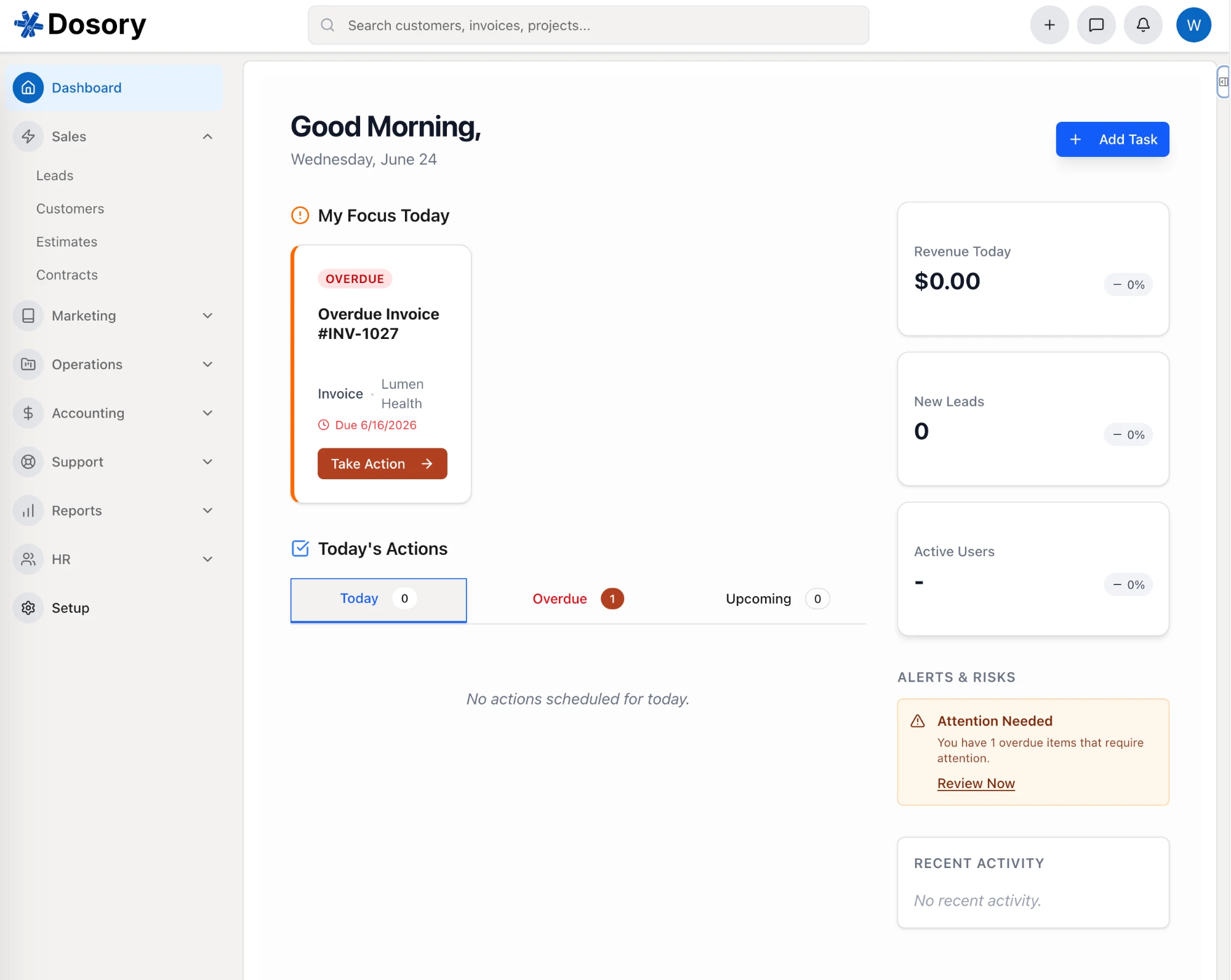This screenshot has width=1231, height=980.
Task: Click the Due 6/16/2026 date text
Action: tap(376, 425)
